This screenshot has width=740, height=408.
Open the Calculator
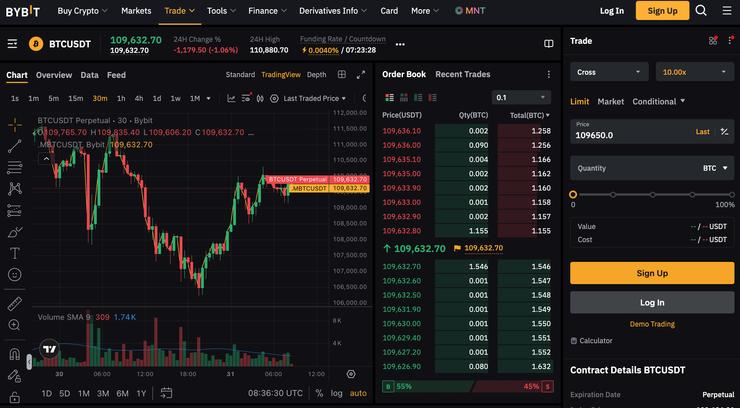pyautogui.click(x=591, y=341)
